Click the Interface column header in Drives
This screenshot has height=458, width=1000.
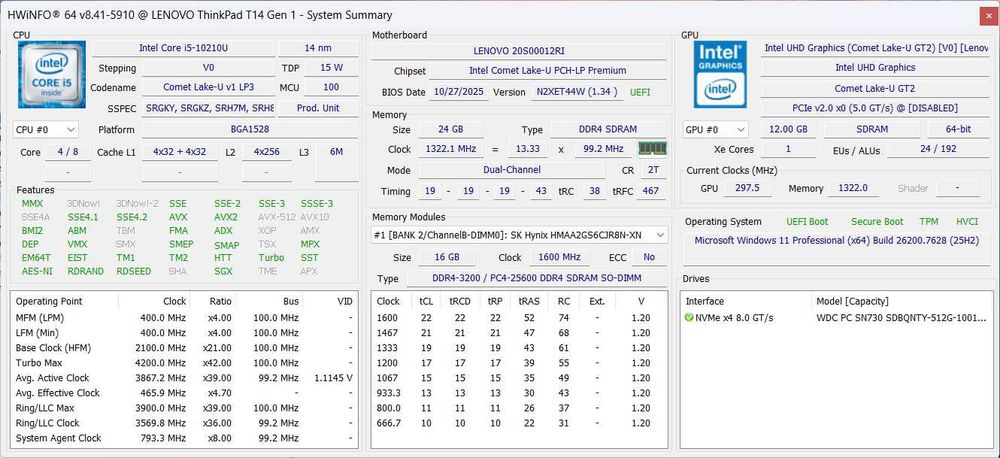pos(747,302)
